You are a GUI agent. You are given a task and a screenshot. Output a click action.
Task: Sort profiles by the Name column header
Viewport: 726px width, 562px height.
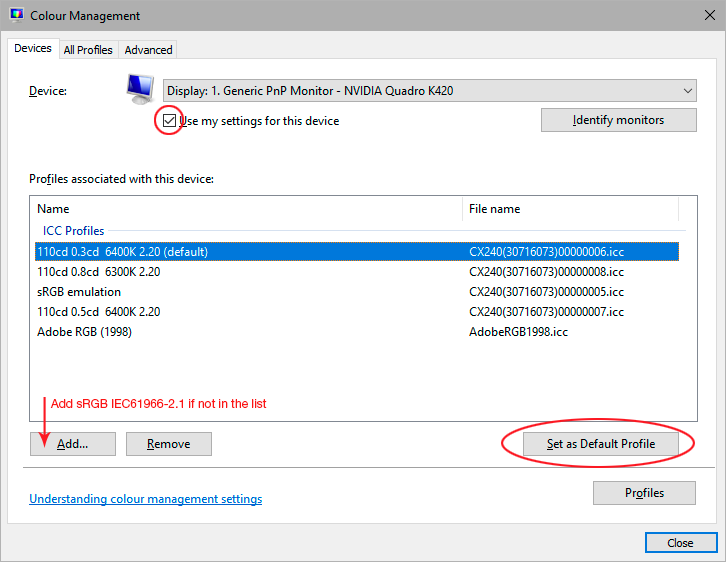53,209
